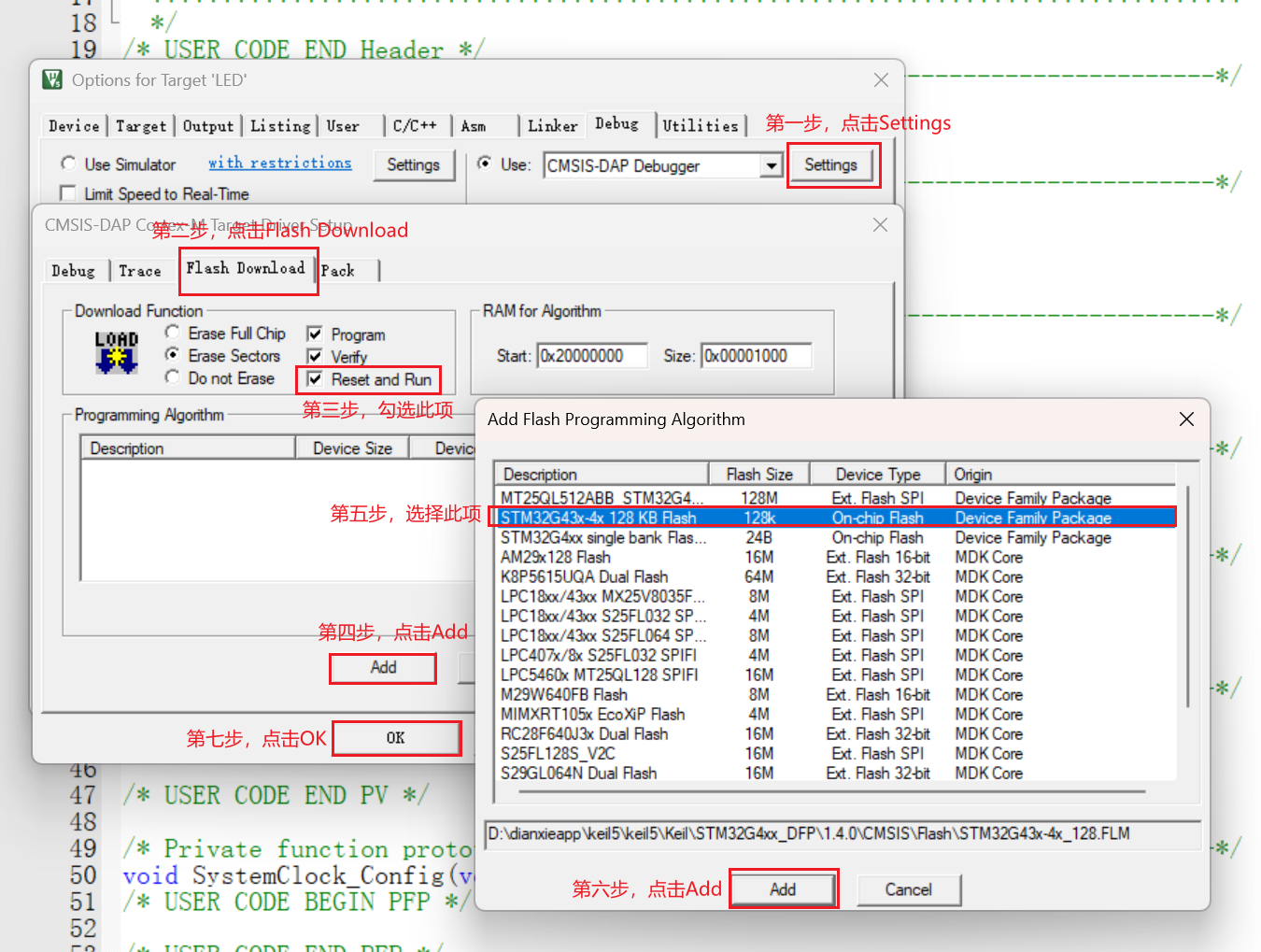Screen dimensions: 1261x952
Task: Click the Keil uVision icon in Options title bar
Action: click(52, 79)
